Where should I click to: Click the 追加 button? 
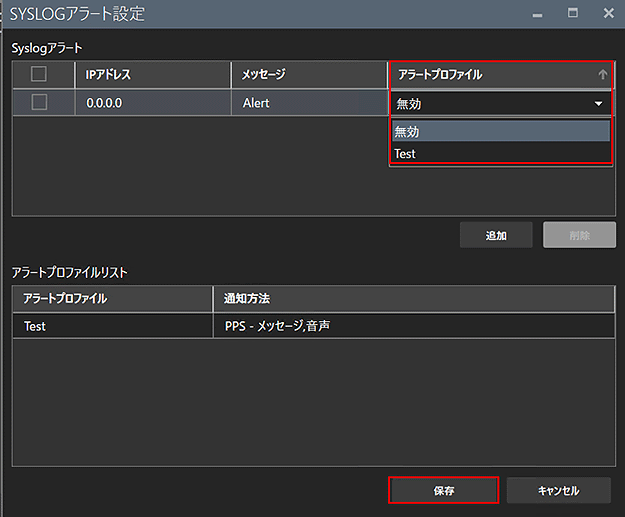coord(496,235)
